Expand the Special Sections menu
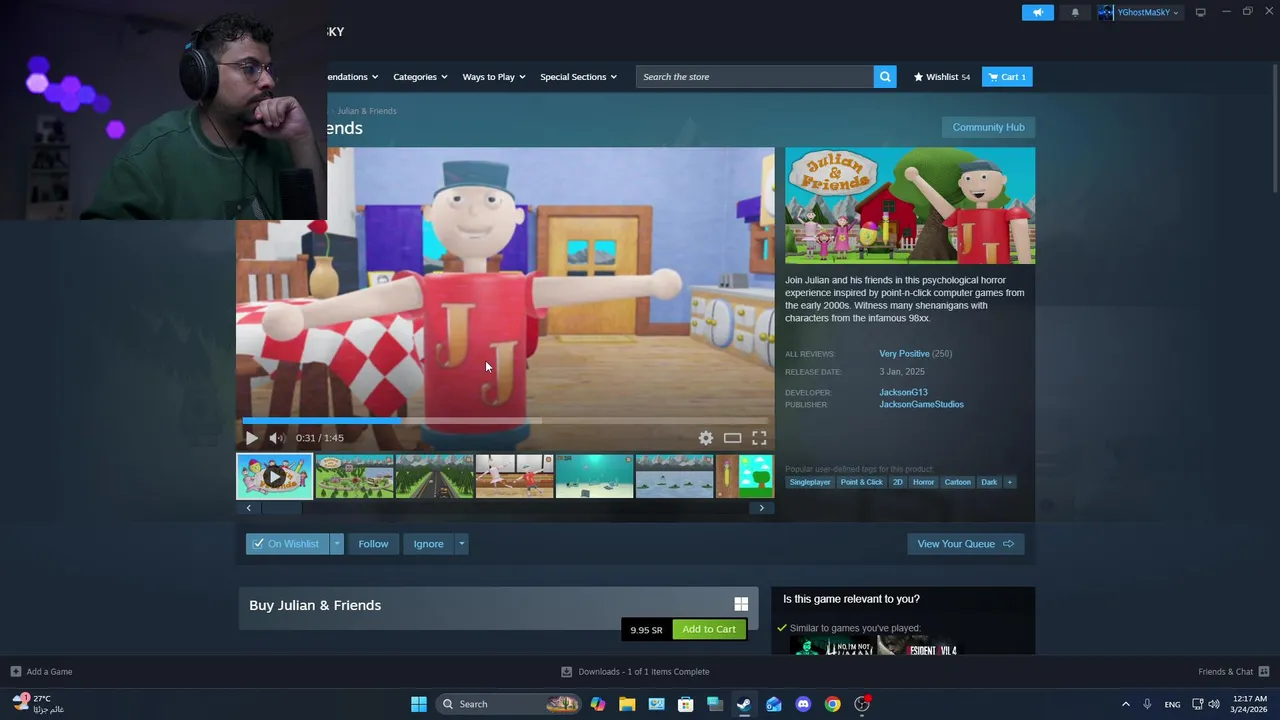Image resolution: width=1280 pixels, height=720 pixels. click(x=578, y=77)
